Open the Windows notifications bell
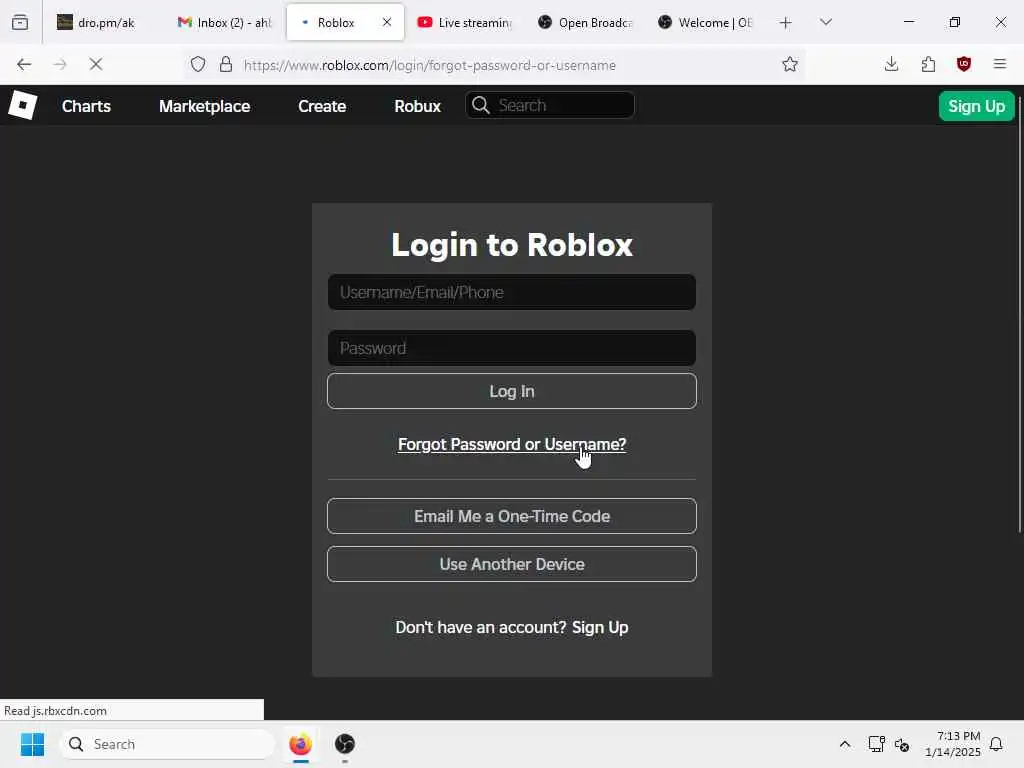Viewport: 1024px width, 768px height. [996, 744]
